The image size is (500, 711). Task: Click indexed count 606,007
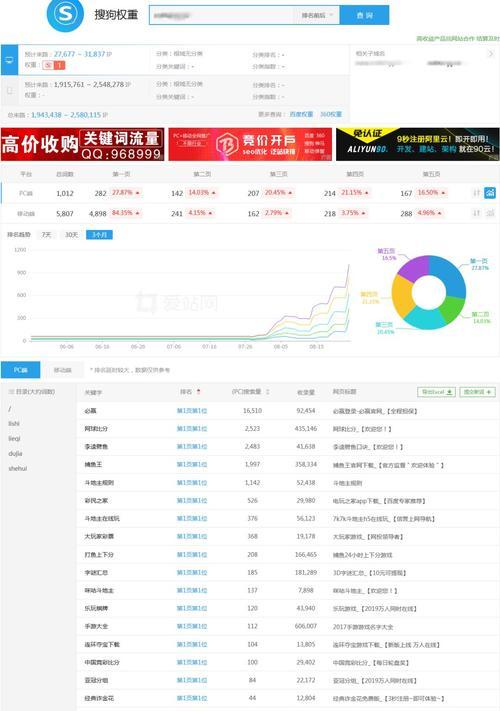point(306,626)
